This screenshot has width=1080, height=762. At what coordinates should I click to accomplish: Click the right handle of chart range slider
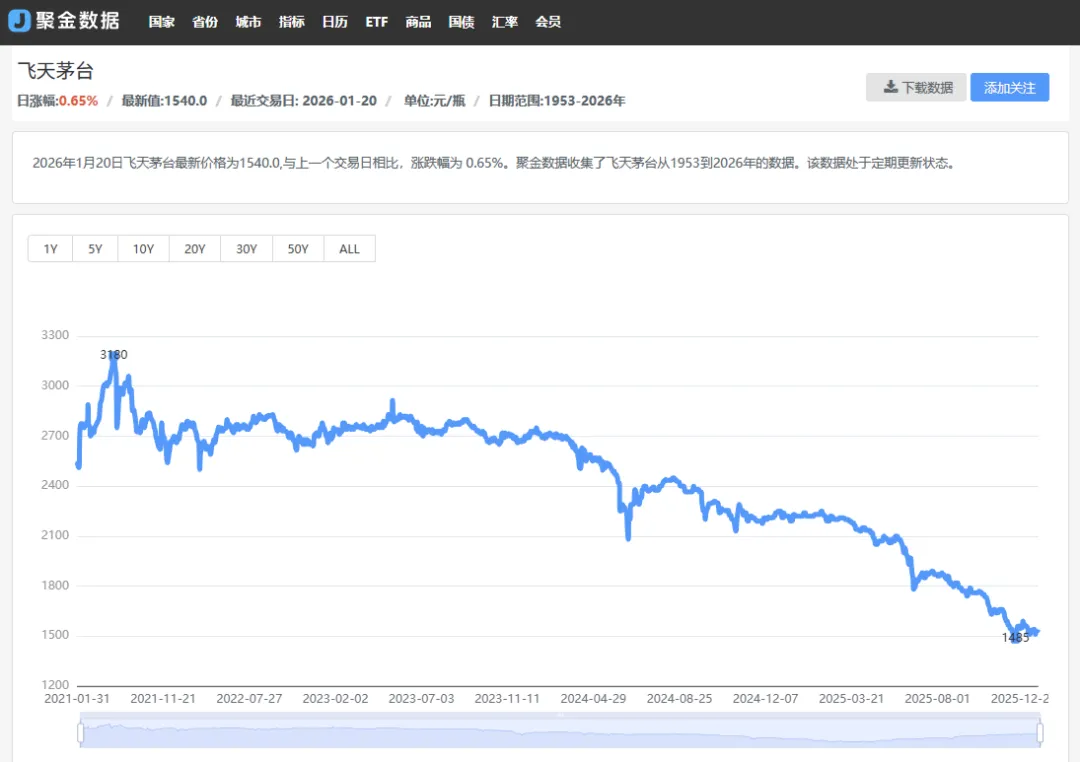tap(1039, 733)
